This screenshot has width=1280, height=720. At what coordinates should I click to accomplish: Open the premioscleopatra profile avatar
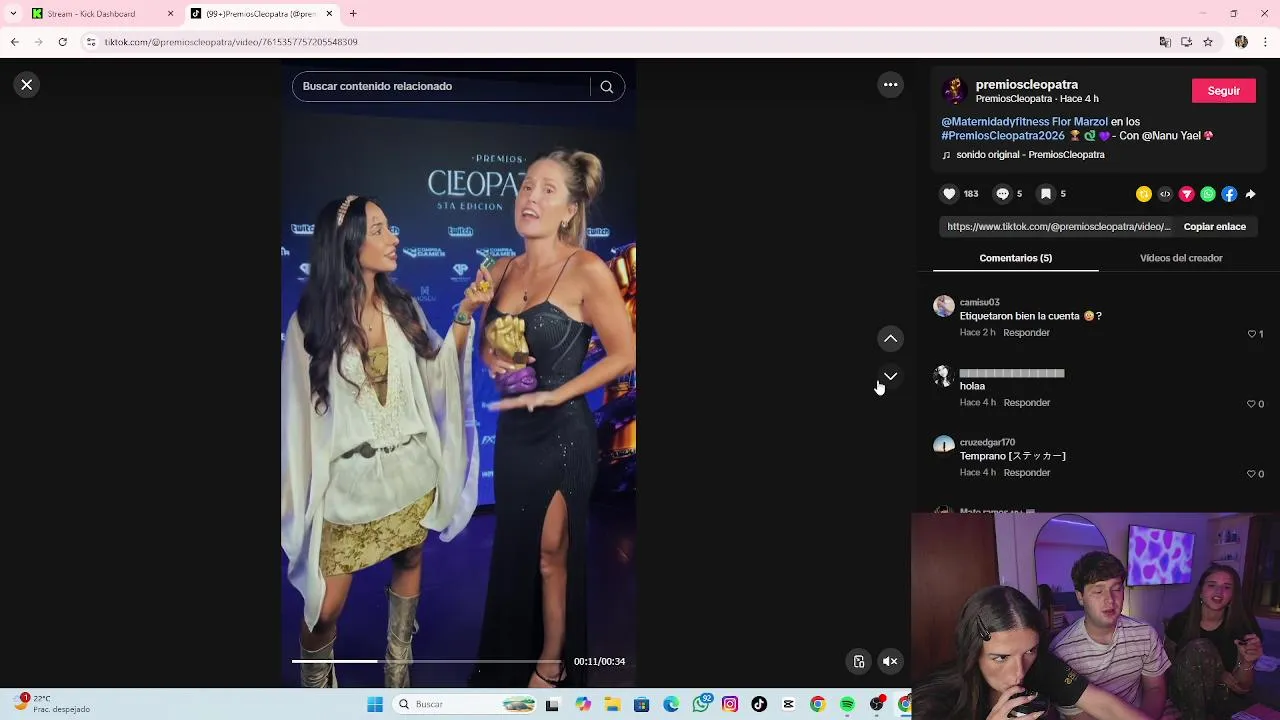pyautogui.click(x=954, y=91)
